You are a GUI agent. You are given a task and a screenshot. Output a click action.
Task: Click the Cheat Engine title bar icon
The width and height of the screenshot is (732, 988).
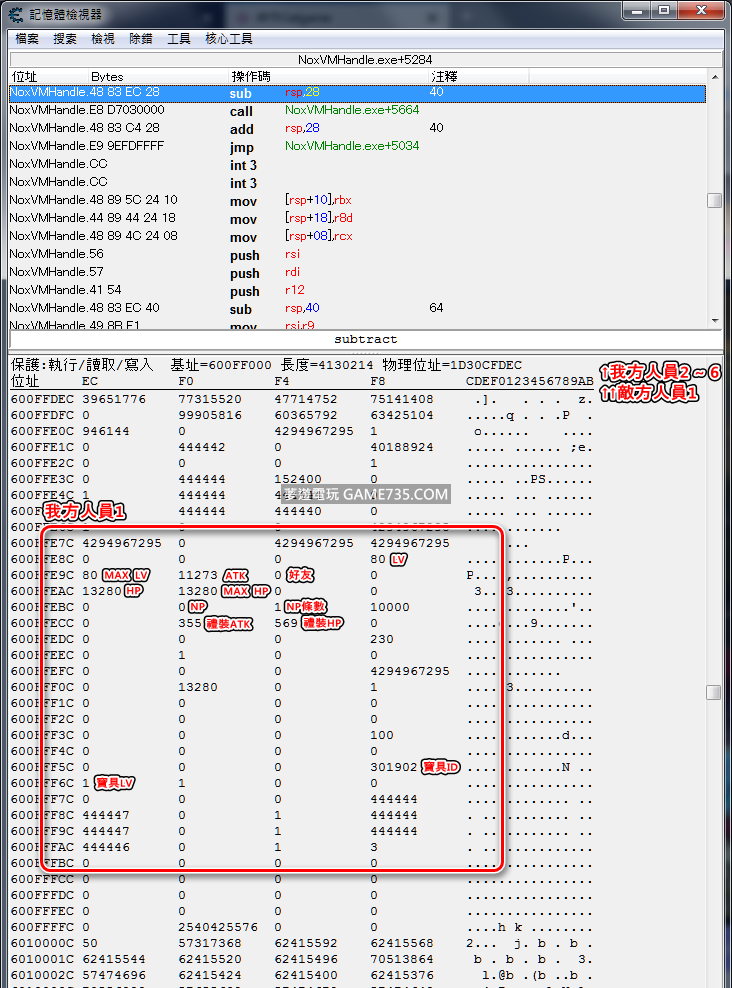[16, 14]
